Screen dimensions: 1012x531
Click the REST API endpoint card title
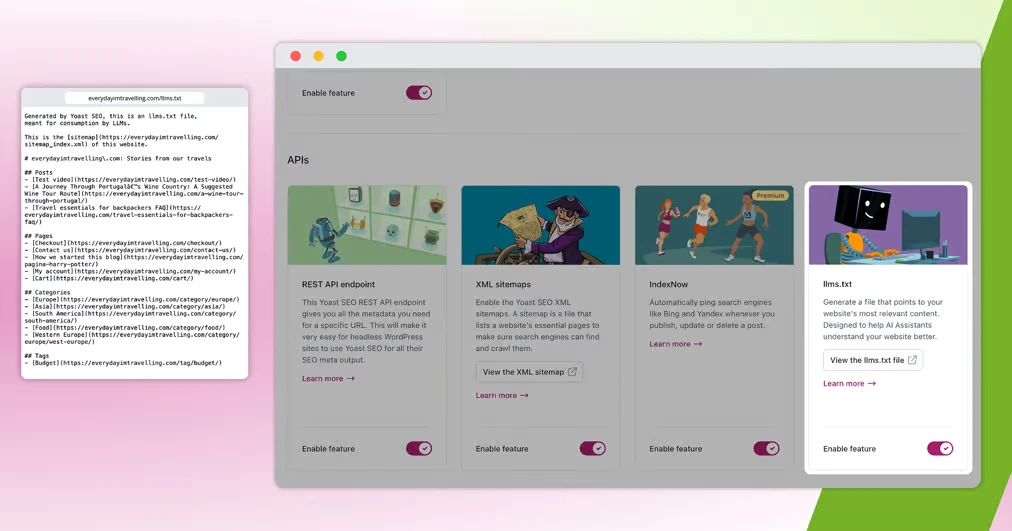point(338,284)
